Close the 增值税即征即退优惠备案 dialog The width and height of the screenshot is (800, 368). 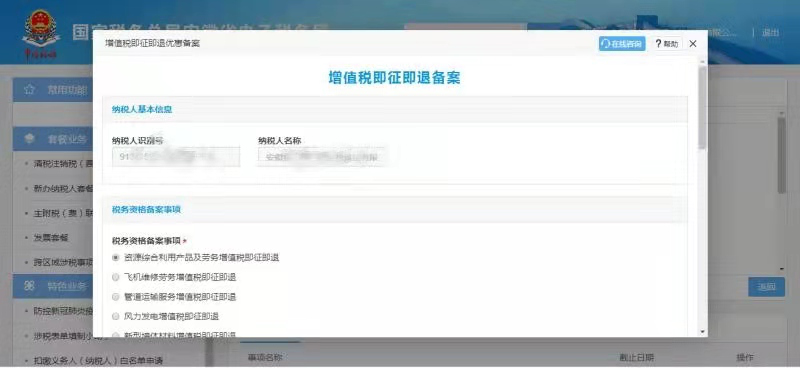[x=692, y=44]
